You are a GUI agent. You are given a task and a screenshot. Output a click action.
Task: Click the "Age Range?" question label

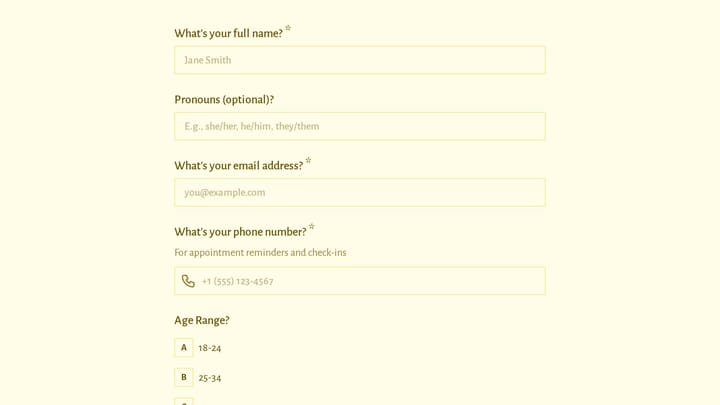pyautogui.click(x=202, y=320)
